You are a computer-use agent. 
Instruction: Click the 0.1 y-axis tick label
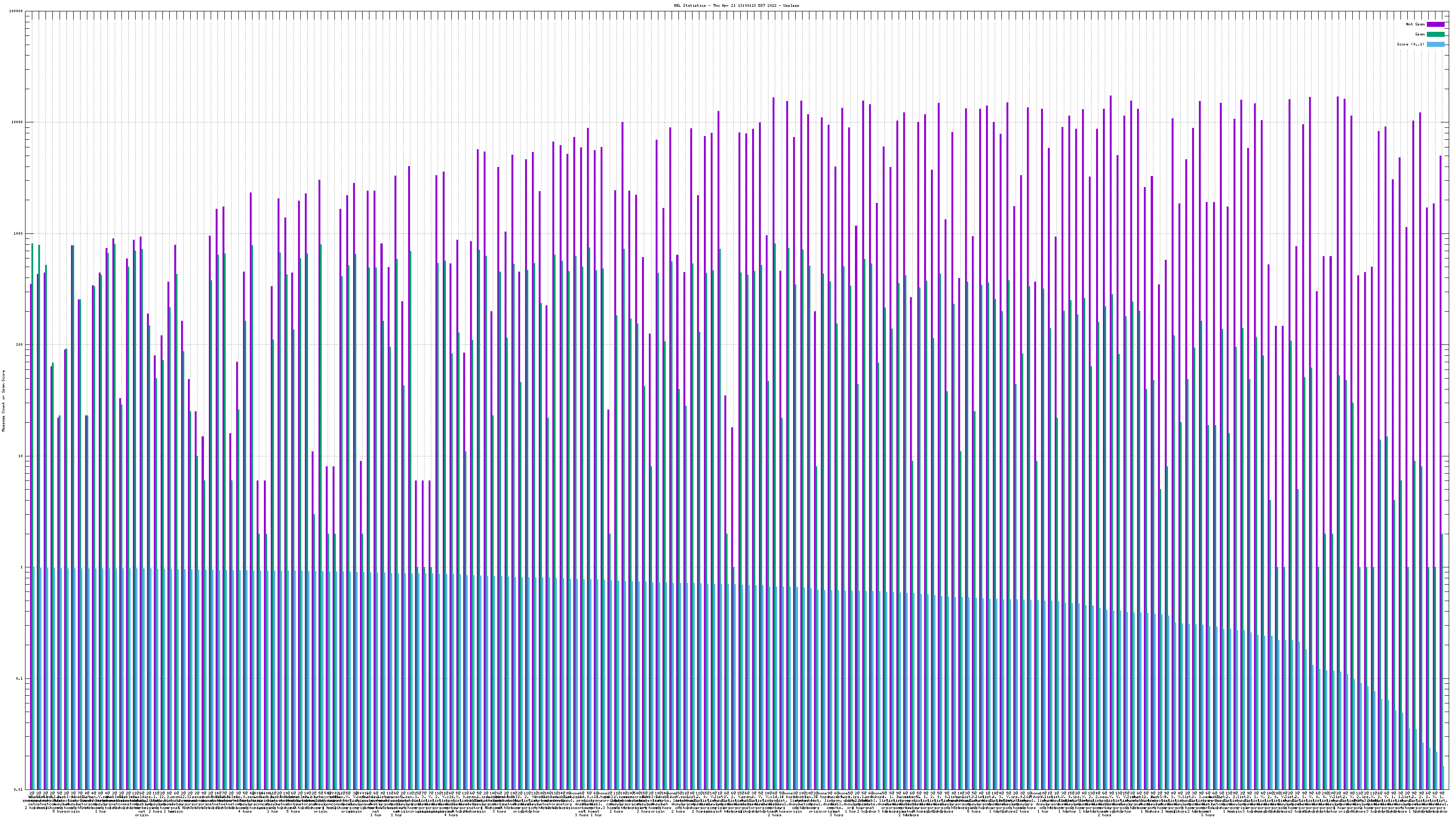click(x=20, y=679)
